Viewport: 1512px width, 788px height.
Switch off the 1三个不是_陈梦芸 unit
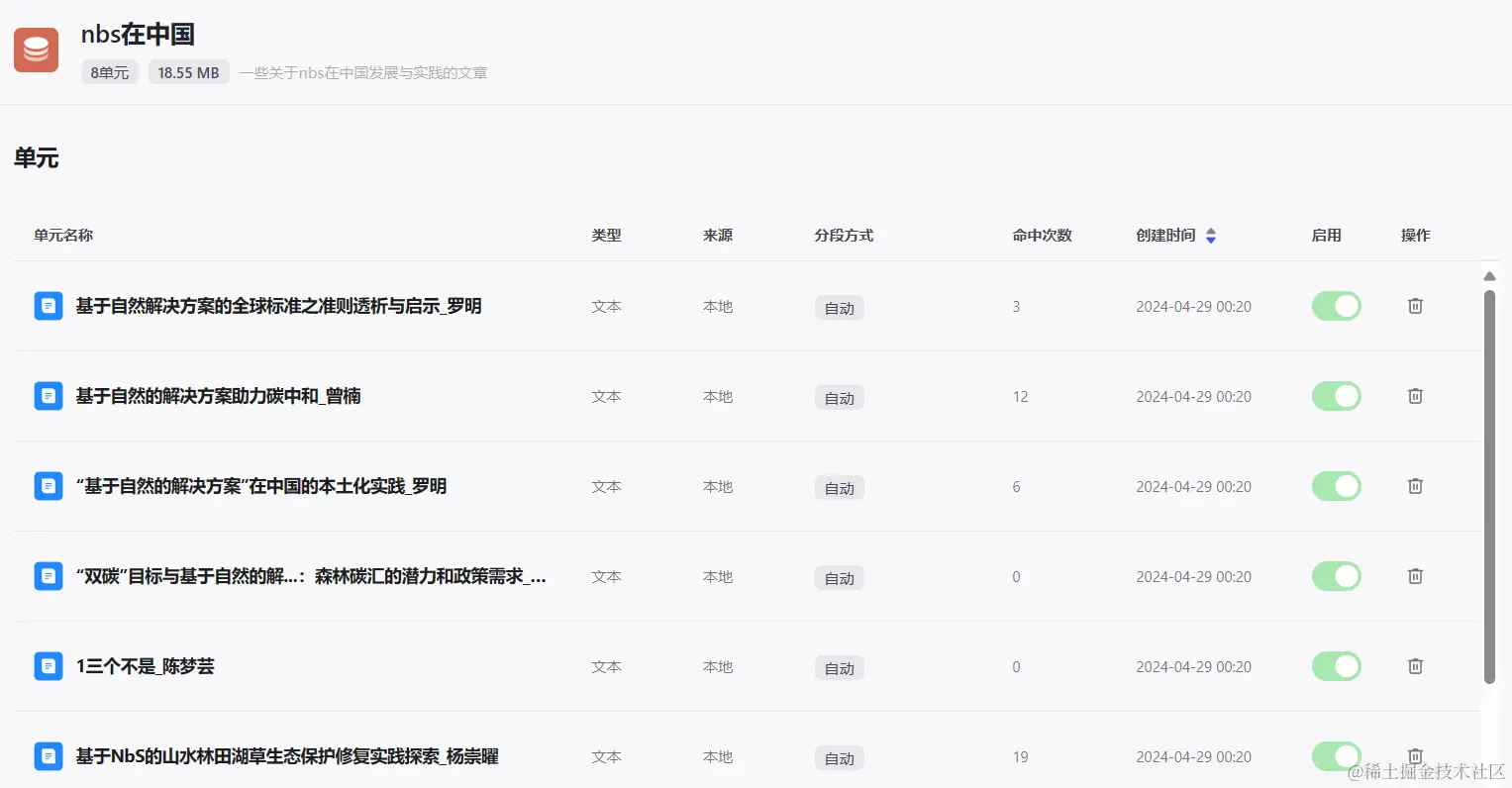click(1337, 666)
